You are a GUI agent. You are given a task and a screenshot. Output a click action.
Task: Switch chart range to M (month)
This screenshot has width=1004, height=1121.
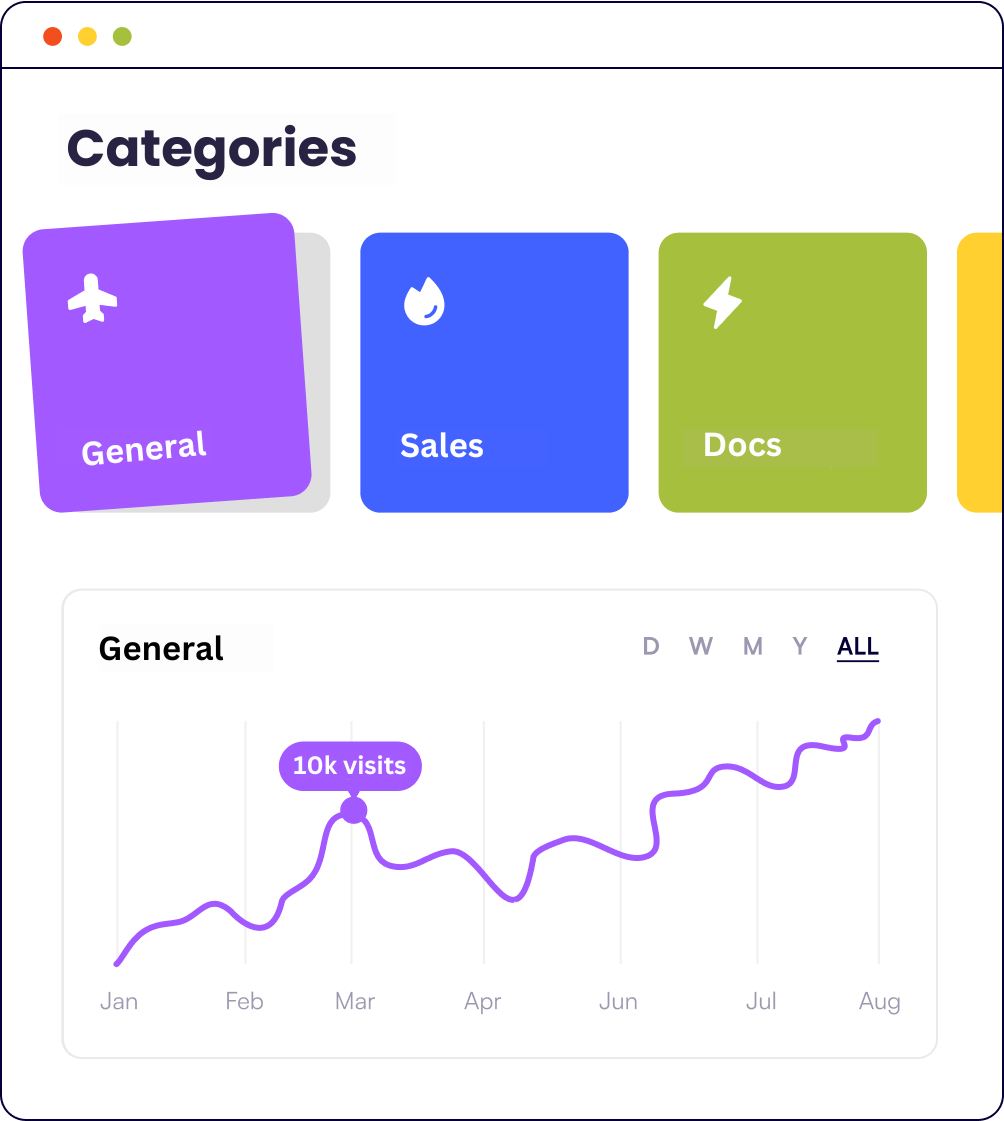point(753,647)
